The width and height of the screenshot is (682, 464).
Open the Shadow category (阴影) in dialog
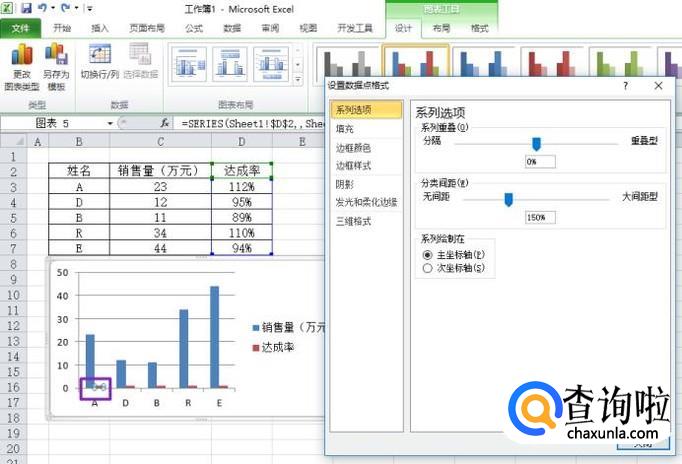[345, 184]
